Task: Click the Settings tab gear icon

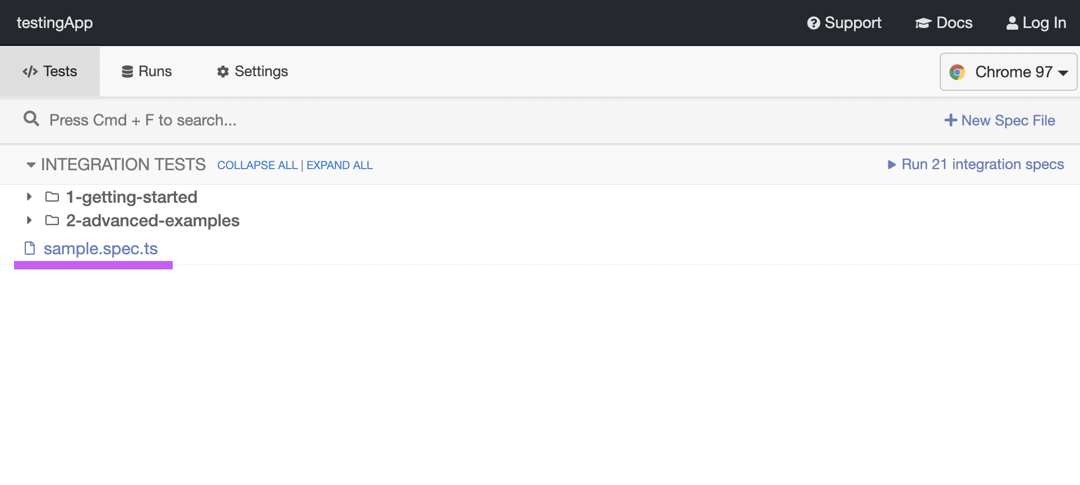Action: pos(222,72)
